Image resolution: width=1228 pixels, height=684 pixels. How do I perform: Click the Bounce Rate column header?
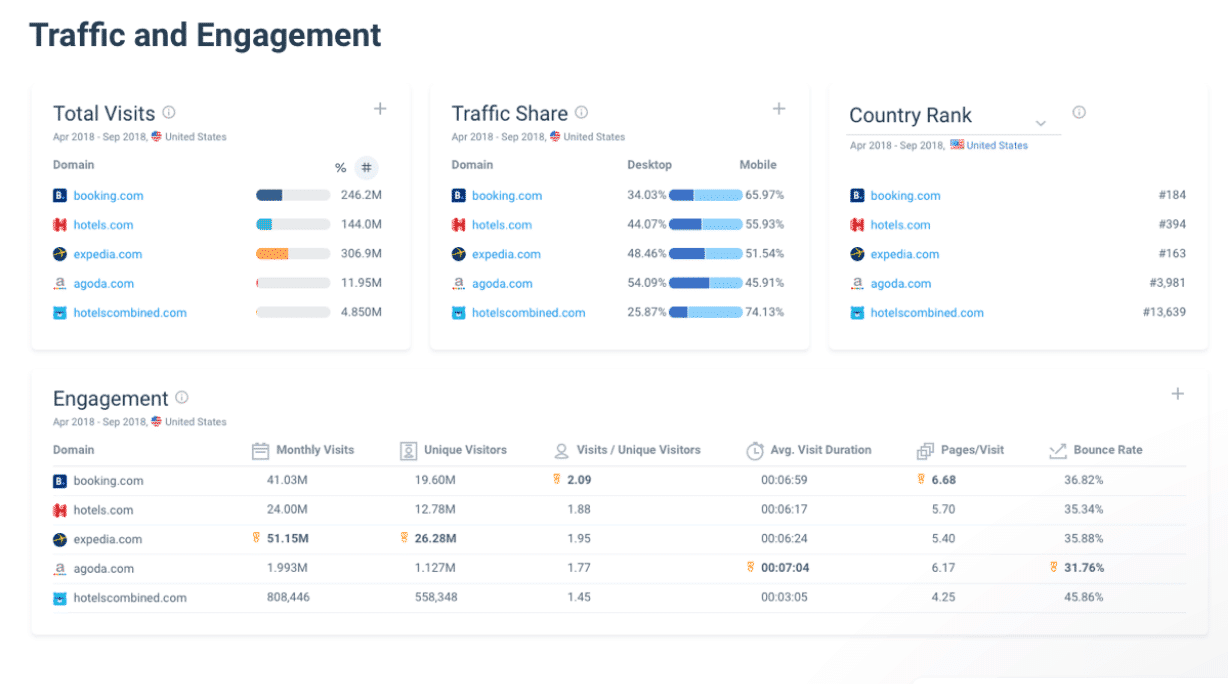tap(1108, 450)
